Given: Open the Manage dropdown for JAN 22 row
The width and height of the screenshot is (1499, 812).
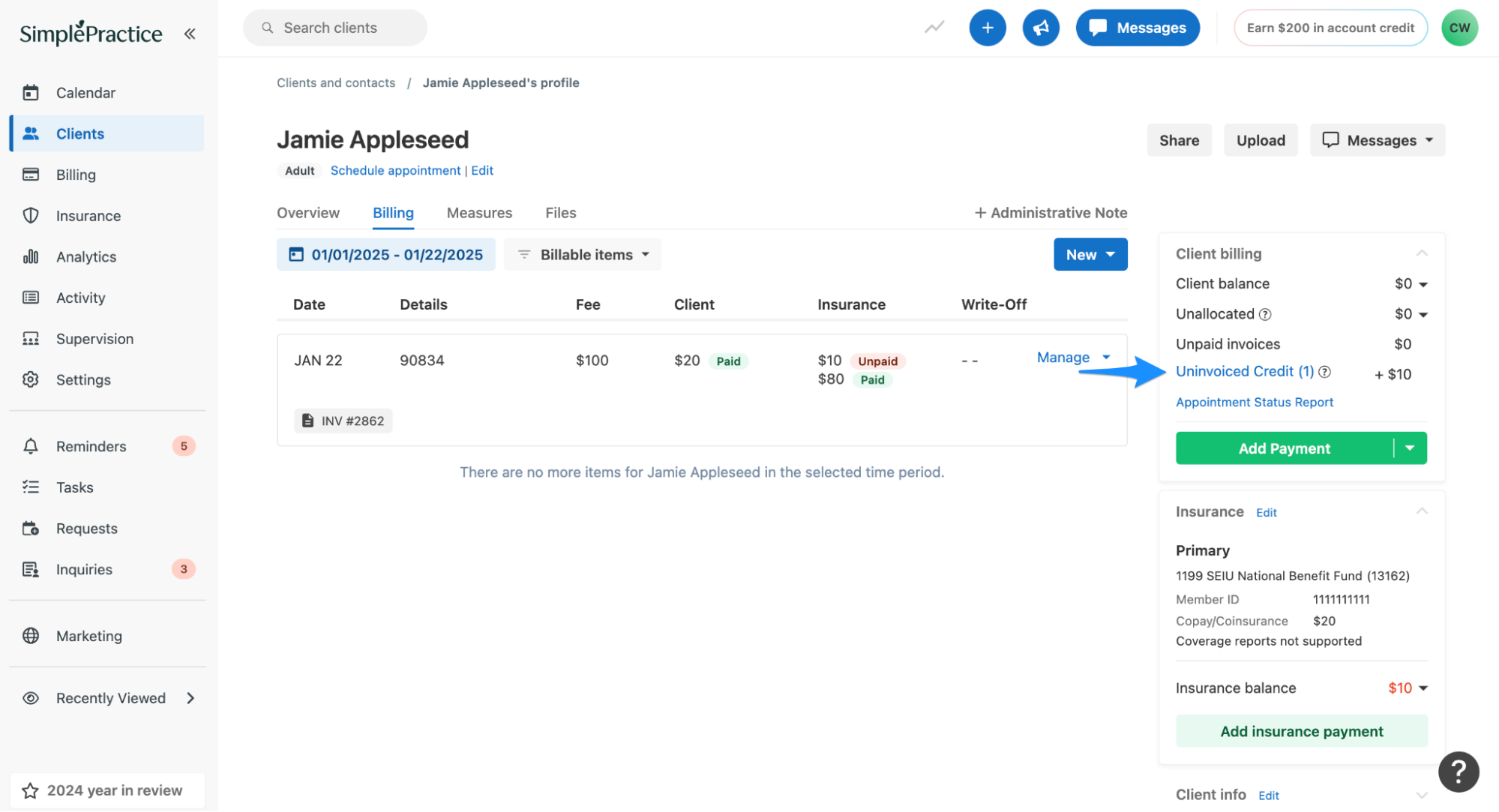Looking at the screenshot, I should pyautogui.click(x=1073, y=358).
